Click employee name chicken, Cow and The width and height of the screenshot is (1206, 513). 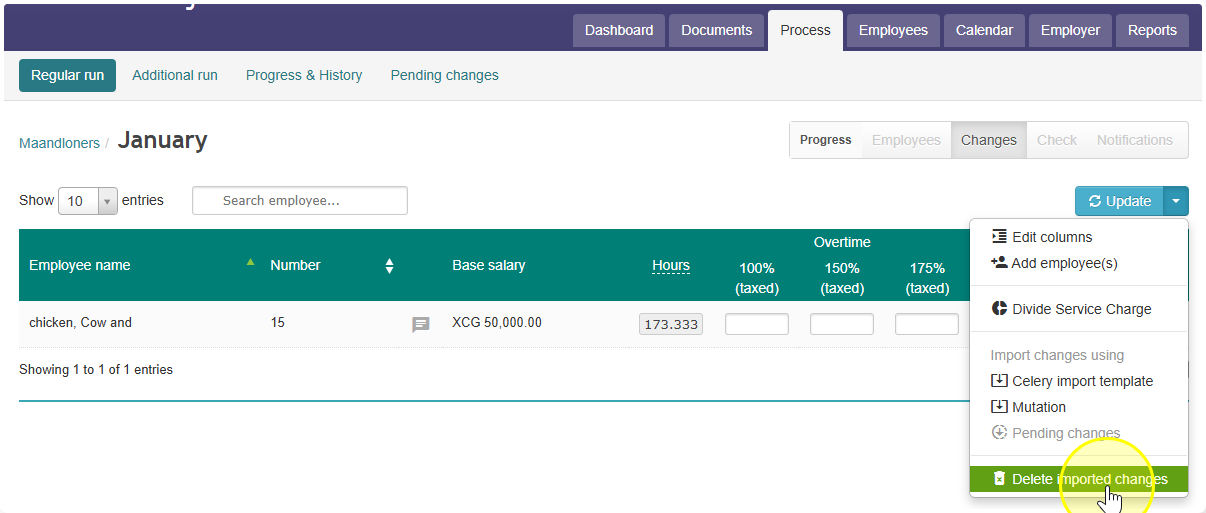(x=80, y=323)
